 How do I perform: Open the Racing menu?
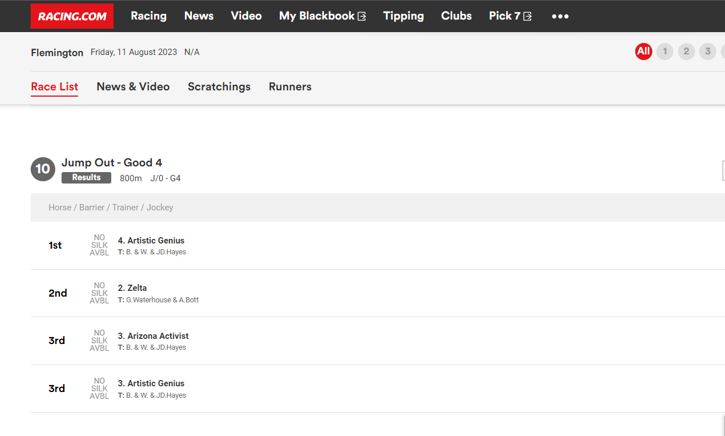point(148,16)
